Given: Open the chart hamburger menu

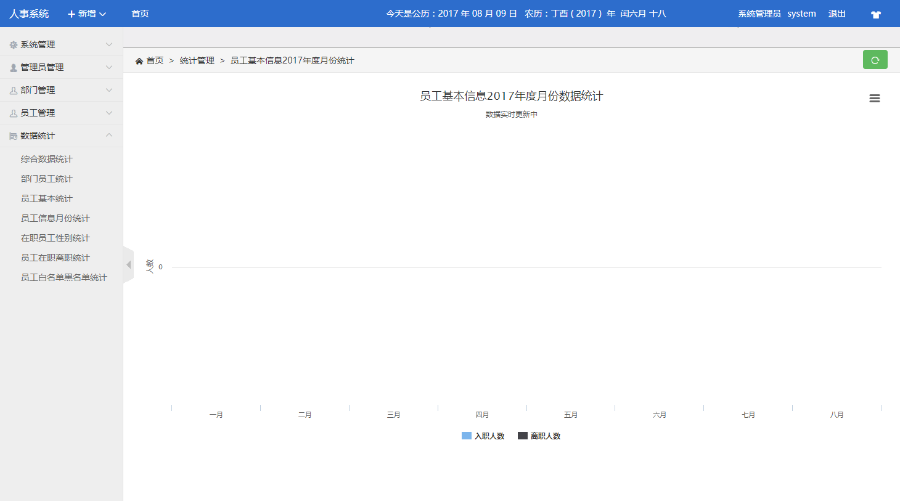Looking at the screenshot, I should click(874, 98).
